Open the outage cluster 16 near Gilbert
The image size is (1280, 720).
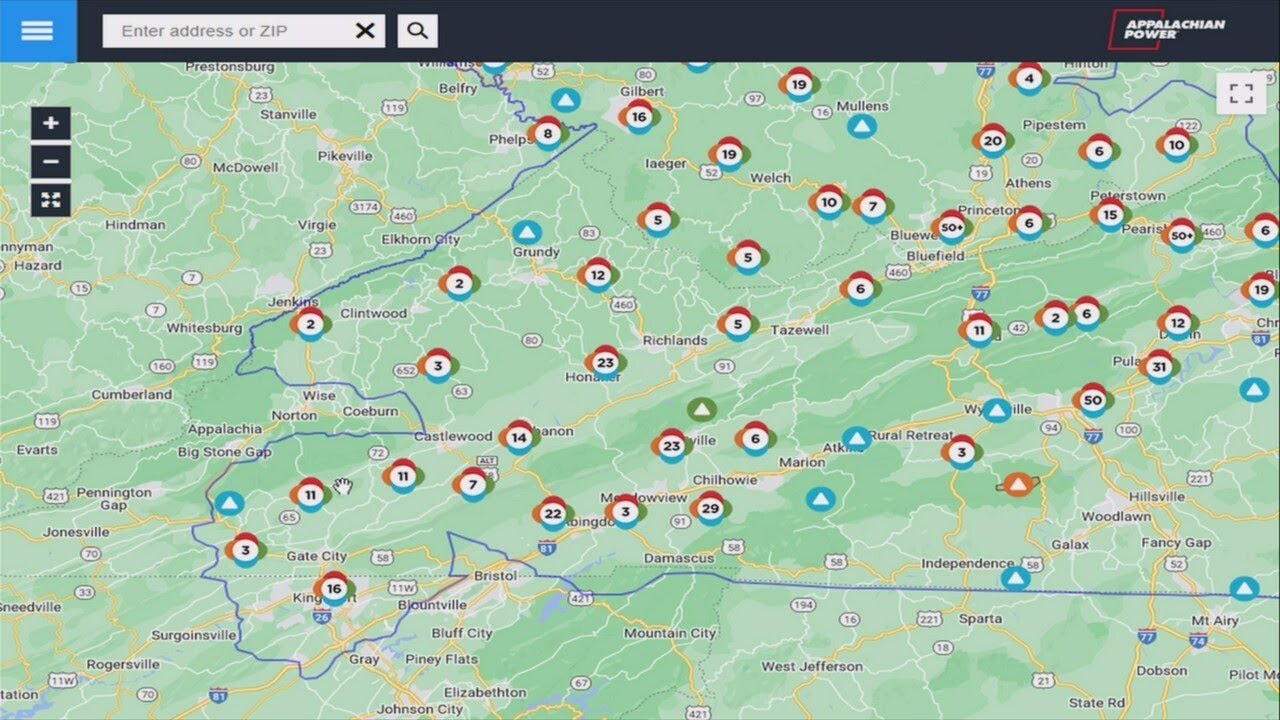pos(638,117)
